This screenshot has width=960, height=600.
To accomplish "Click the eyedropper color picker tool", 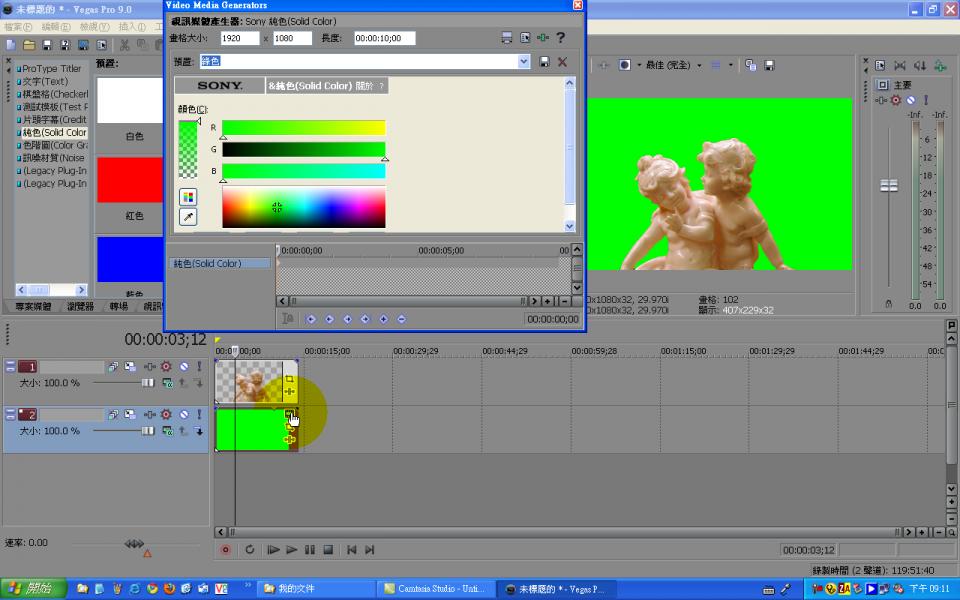I will tap(188, 217).
